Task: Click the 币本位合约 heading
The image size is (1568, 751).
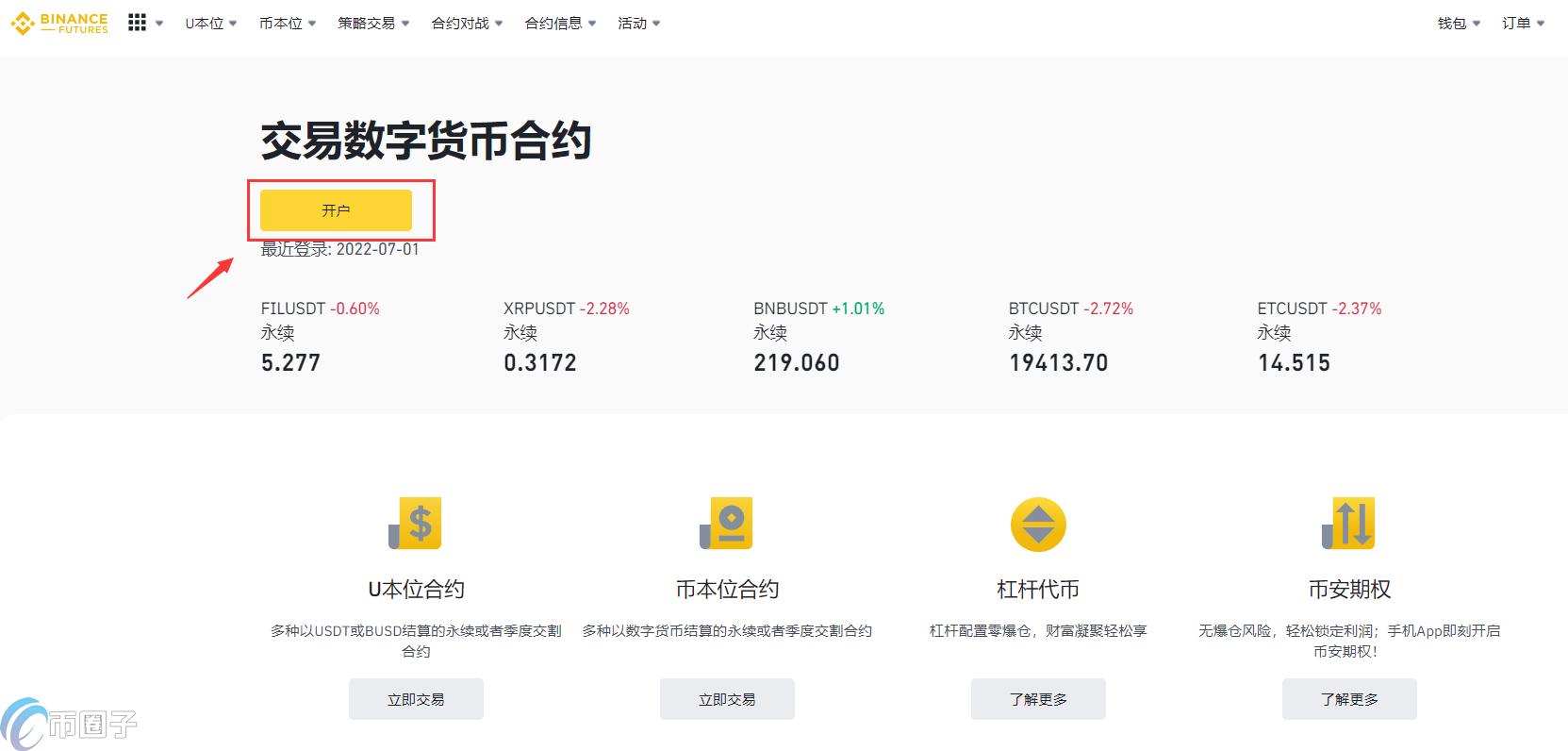Action: pyautogui.click(x=727, y=590)
